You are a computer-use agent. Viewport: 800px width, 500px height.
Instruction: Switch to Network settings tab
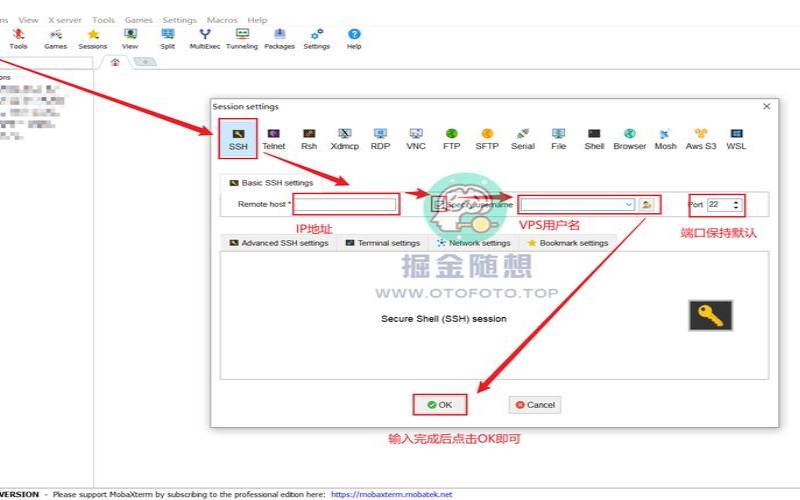(x=473, y=243)
